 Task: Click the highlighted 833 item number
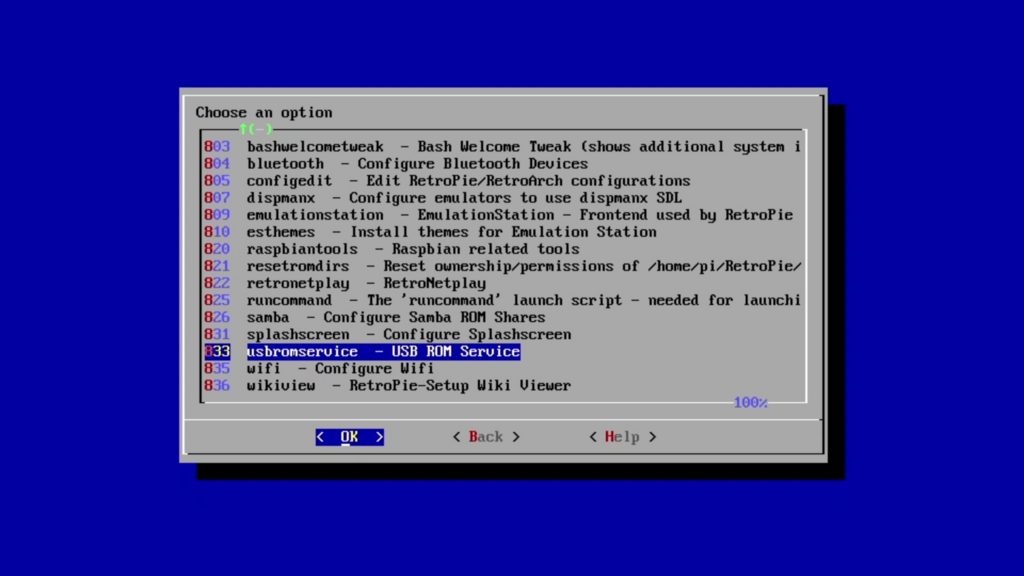click(217, 351)
